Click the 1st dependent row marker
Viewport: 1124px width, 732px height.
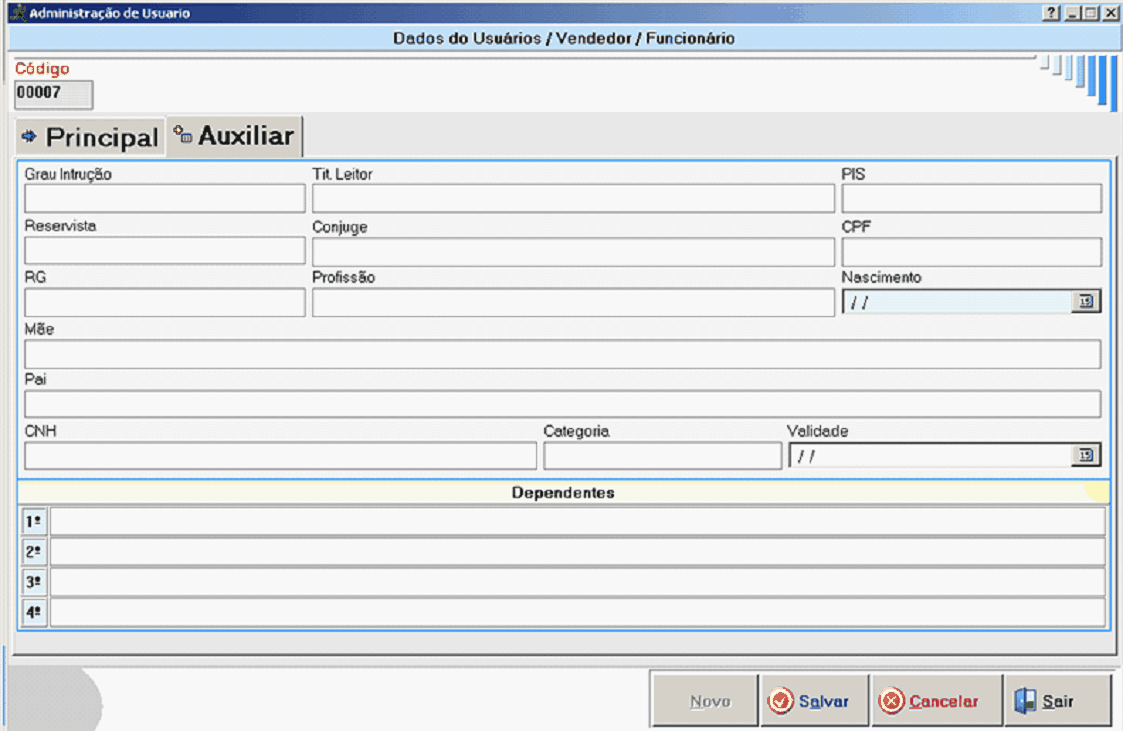33,522
